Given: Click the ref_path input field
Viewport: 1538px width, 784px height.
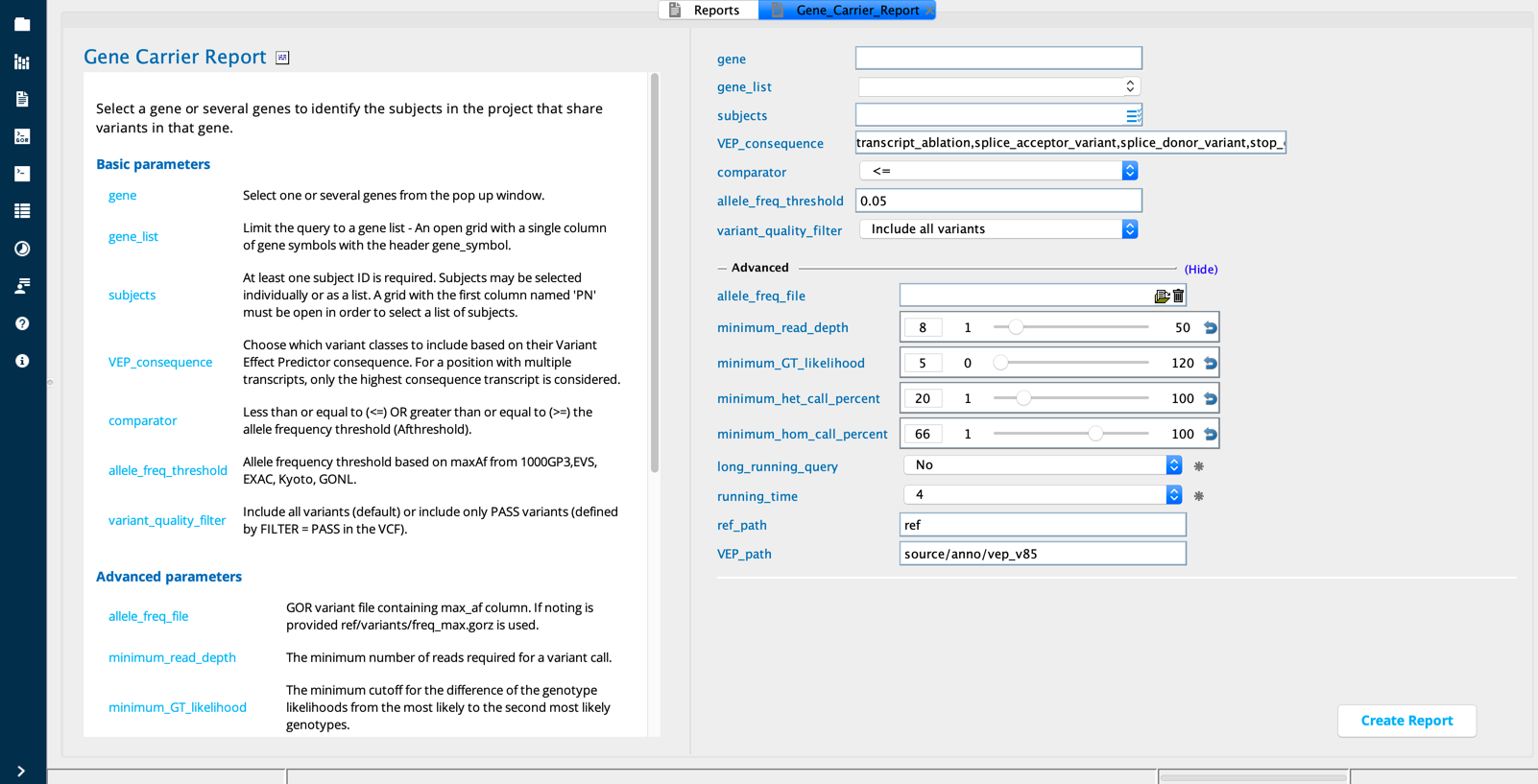Looking at the screenshot, I should click(1043, 525).
